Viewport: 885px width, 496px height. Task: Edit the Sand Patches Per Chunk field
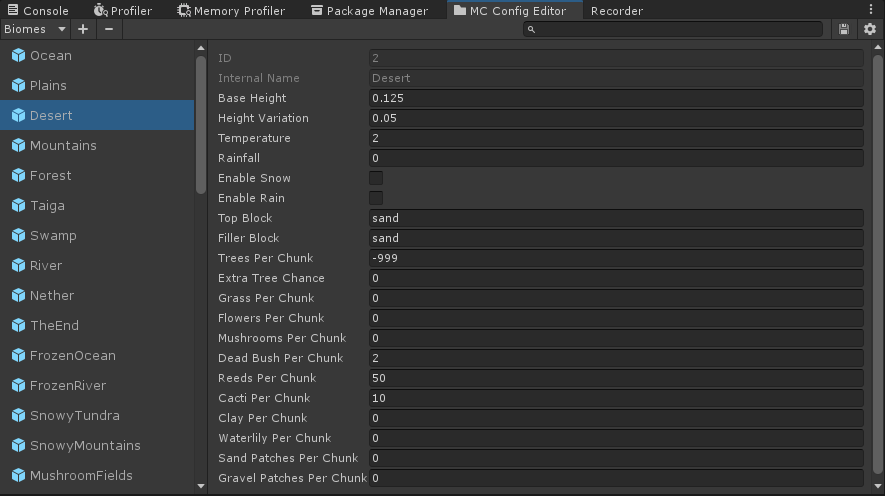[616, 458]
